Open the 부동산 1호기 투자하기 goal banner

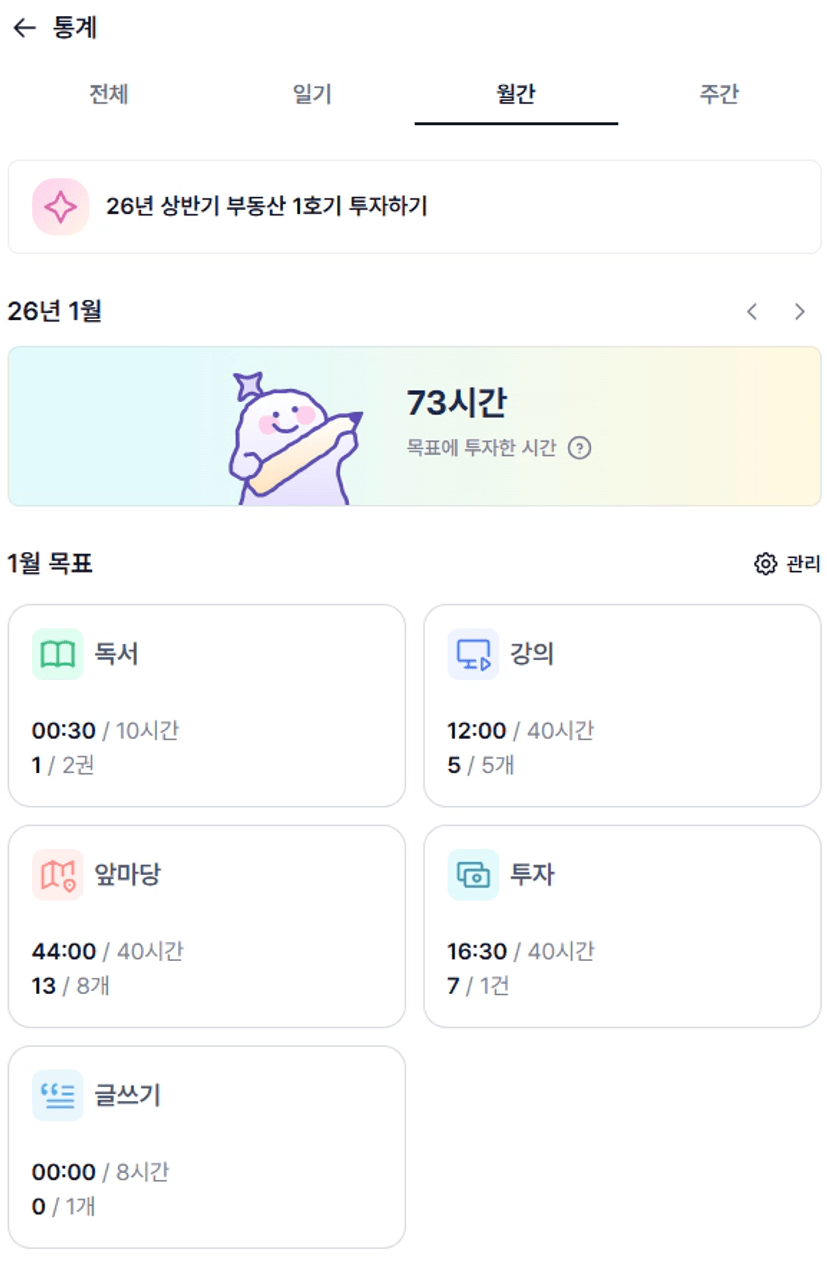coord(414,207)
